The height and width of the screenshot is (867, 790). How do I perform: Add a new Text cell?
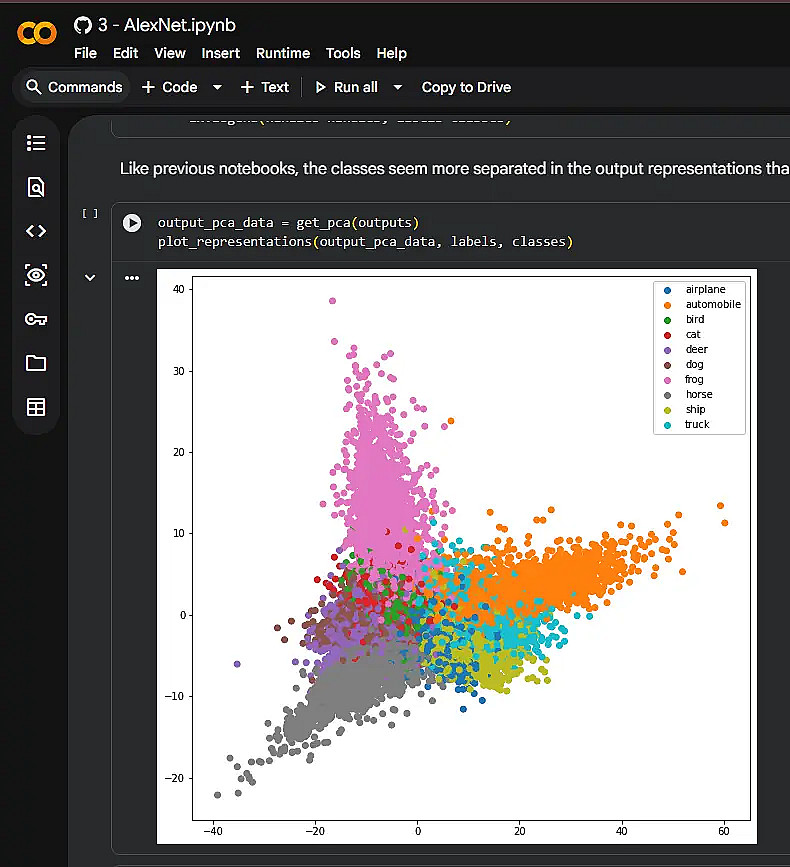pyautogui.click(x=265, y=87)
